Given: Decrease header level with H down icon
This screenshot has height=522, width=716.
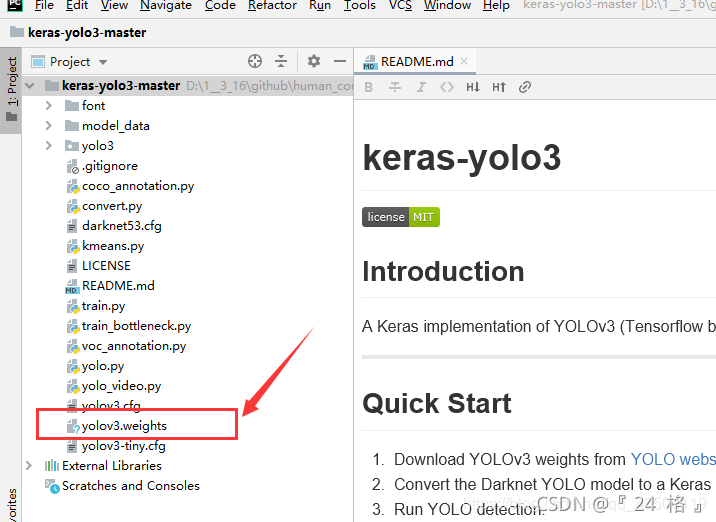Looking at the screenshot, I should [x=473, y=87].
